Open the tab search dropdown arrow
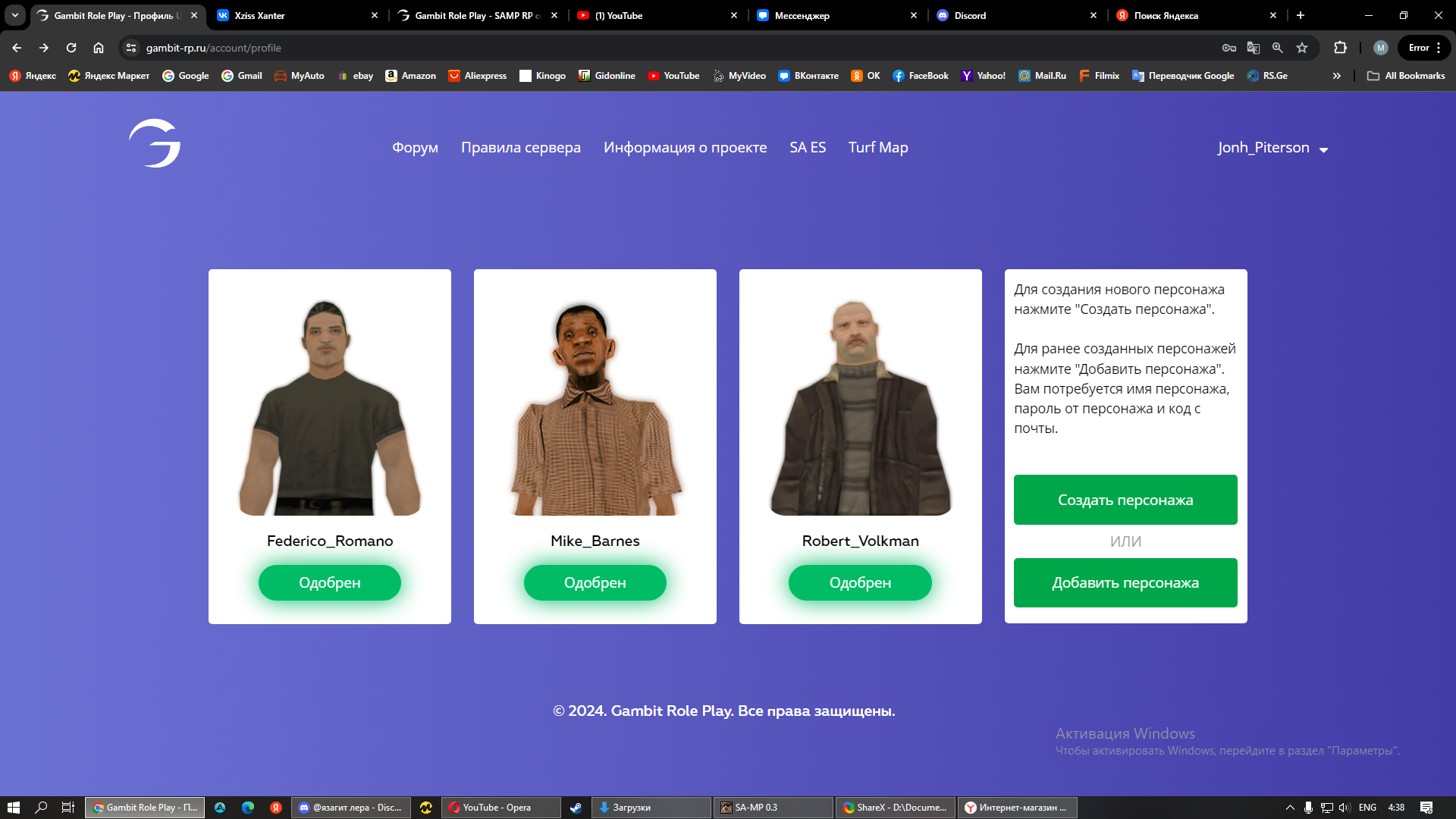1456x819 pixels. [14, 15]
